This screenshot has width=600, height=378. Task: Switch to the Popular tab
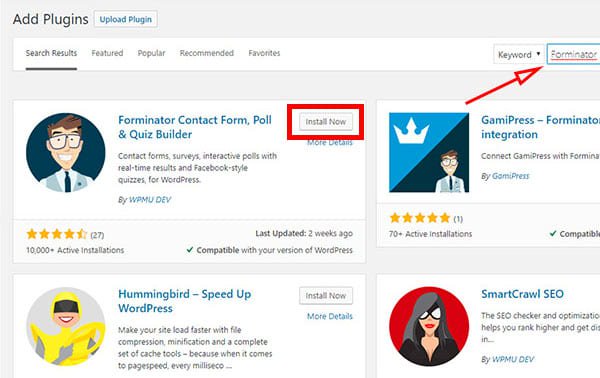(x=152, y=53)
